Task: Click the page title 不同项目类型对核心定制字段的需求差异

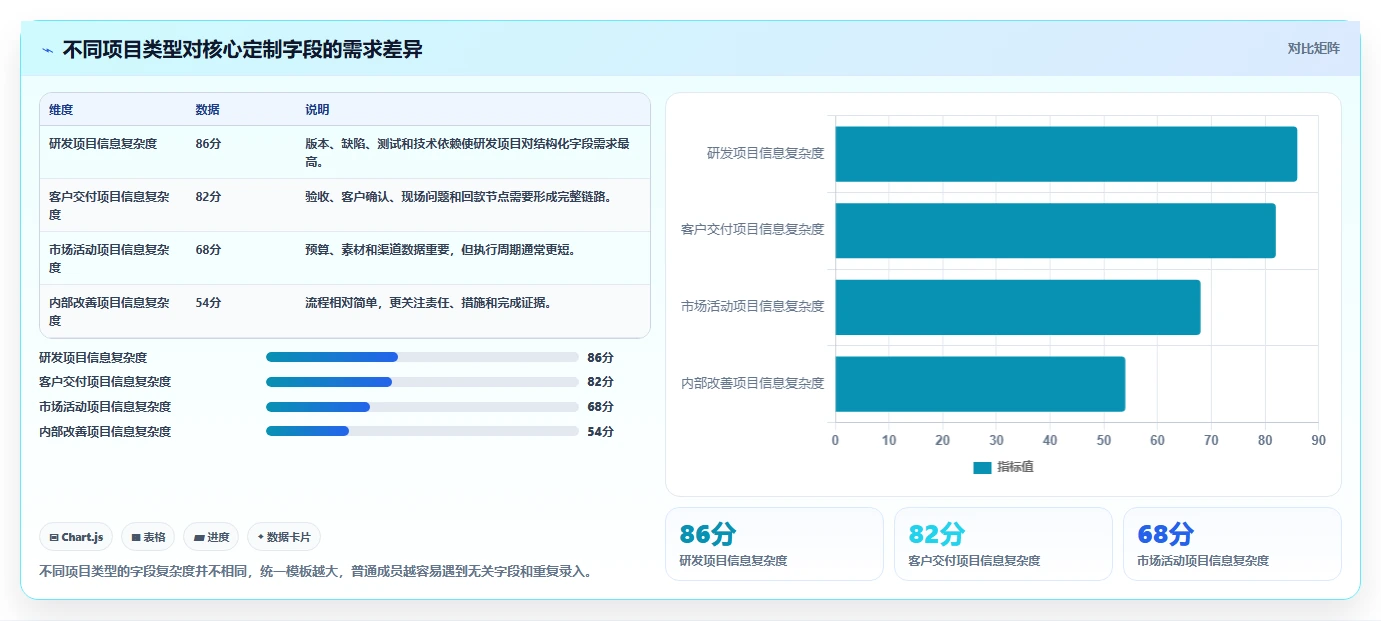Action: tap(243, 50)
